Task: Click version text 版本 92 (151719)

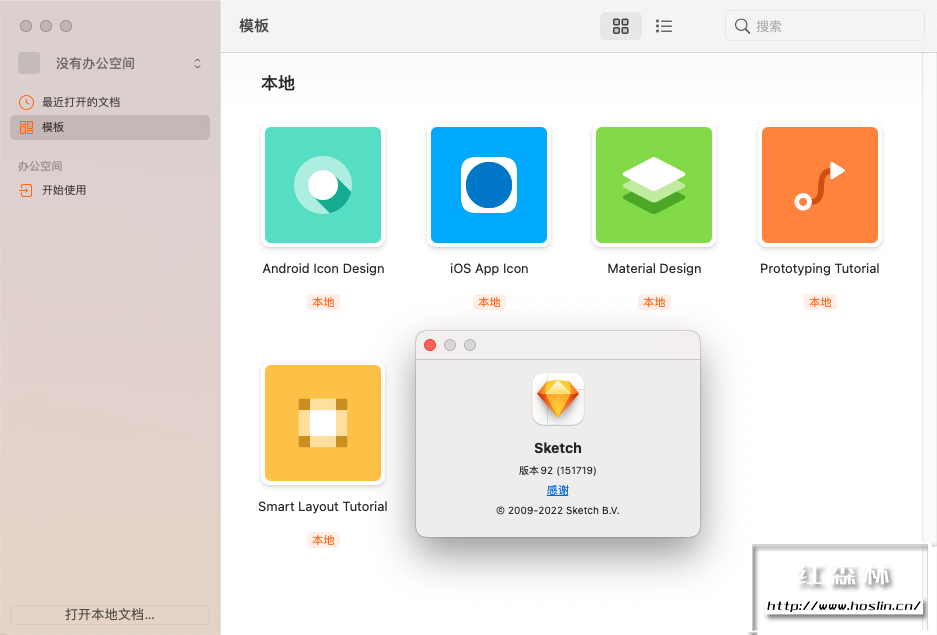Action: click(558, 470)
